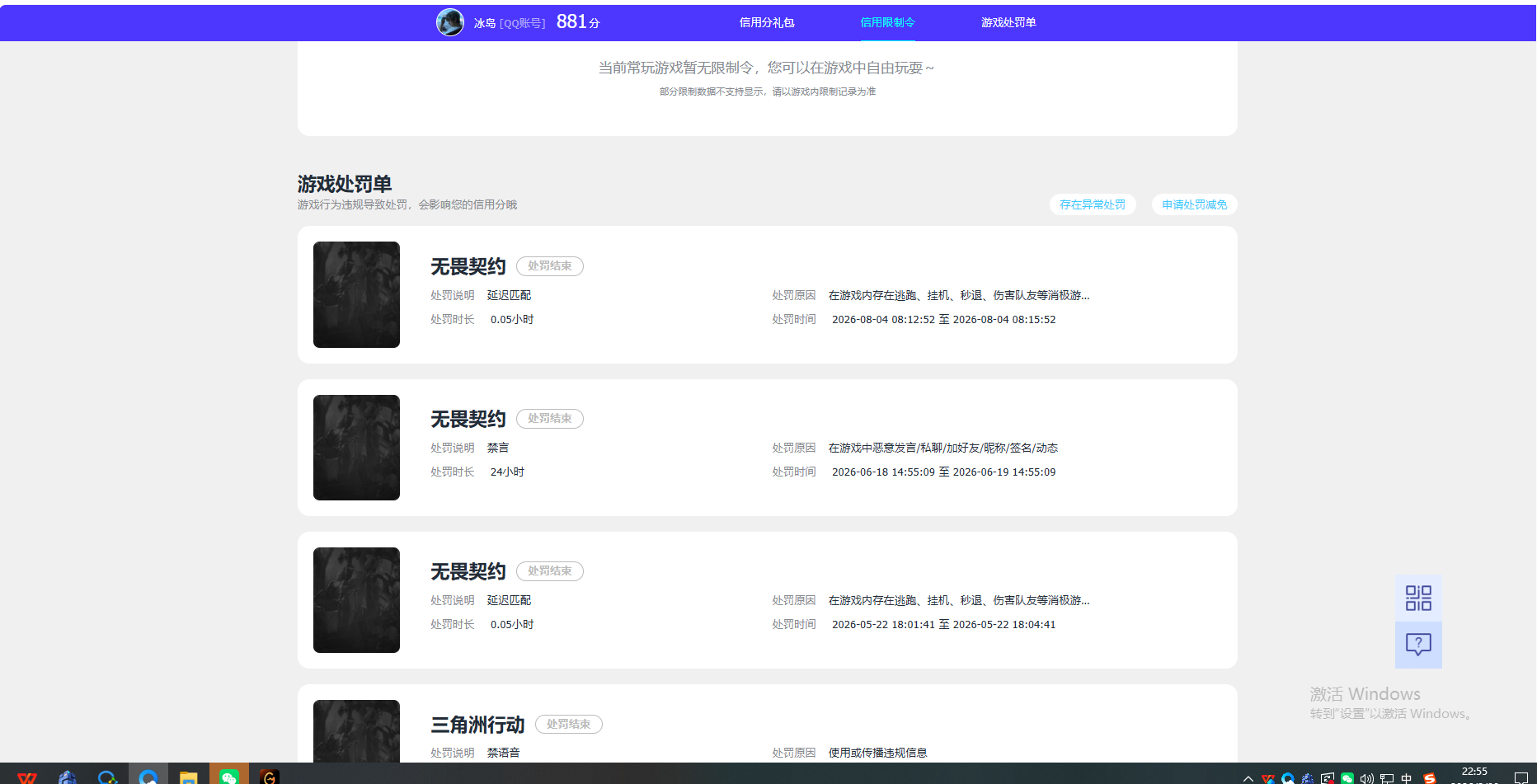Screen dimensions: 1537x784
Task: Click 无畏契约 title of the 禁言 record
Action: pyautogui.click(x=468, y=419)
